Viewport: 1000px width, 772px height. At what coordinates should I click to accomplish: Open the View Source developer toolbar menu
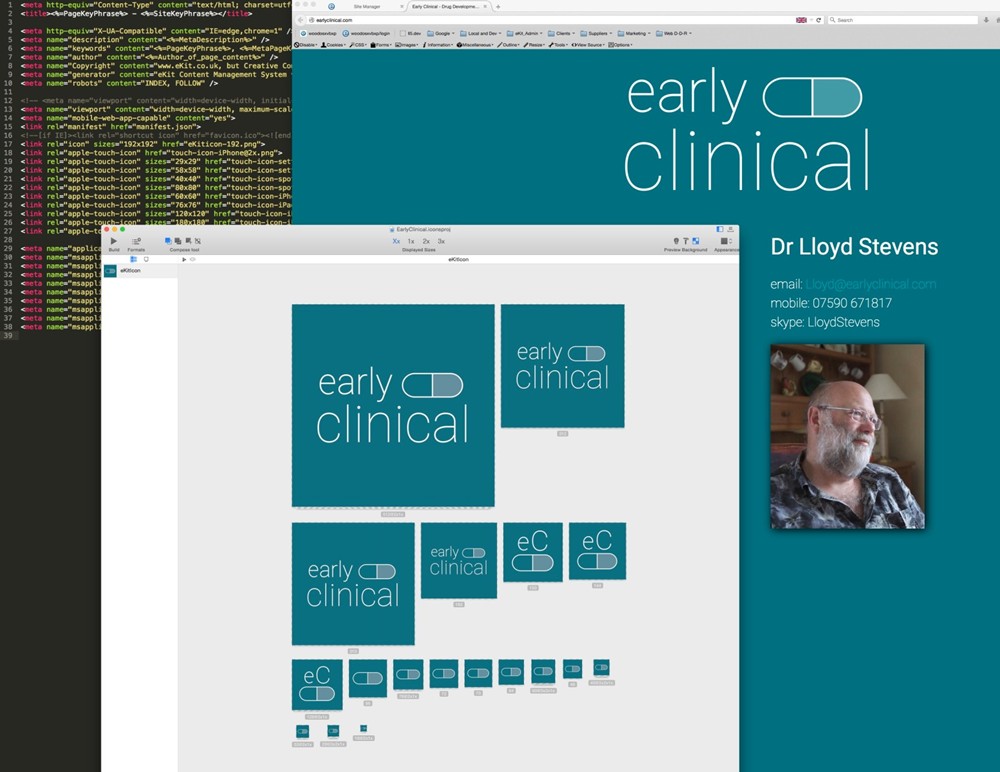click(588, 45)
